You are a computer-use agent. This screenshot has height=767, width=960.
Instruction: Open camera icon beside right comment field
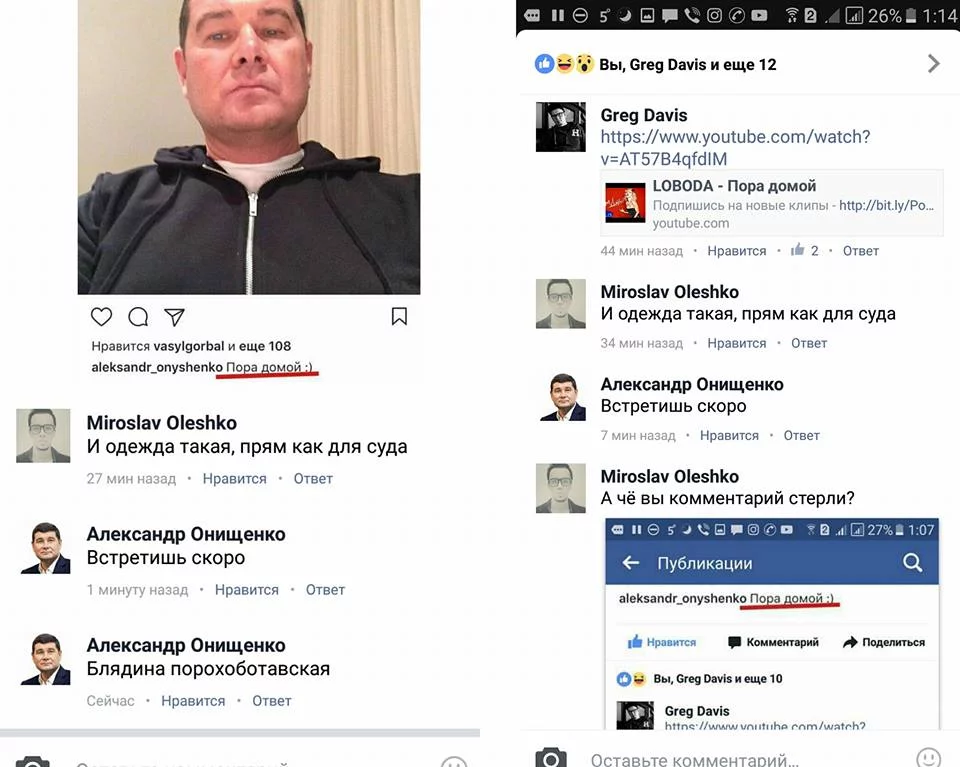coord(551,758)
